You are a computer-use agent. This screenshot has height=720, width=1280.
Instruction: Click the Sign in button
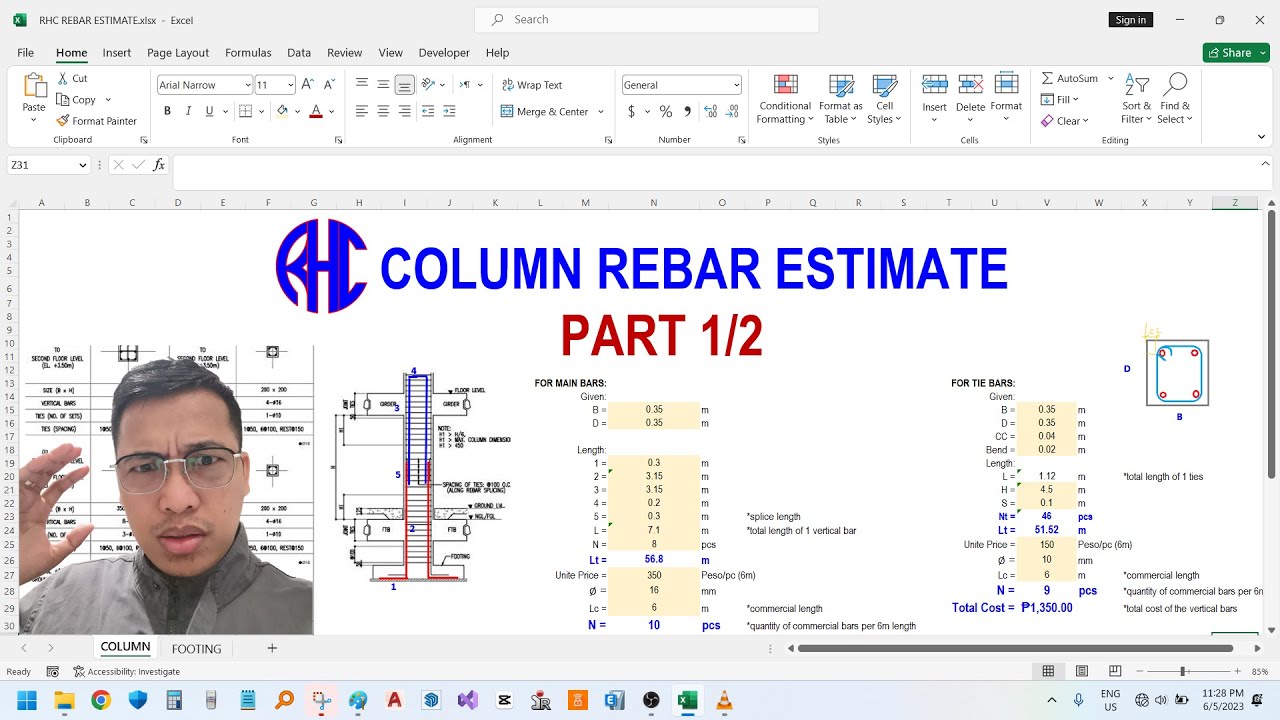pos(1131,20)
